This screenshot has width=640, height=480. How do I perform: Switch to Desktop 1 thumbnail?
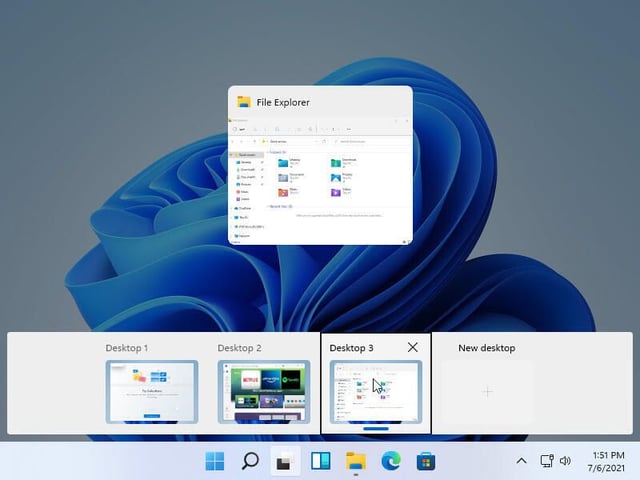click(x=152, y=392)
